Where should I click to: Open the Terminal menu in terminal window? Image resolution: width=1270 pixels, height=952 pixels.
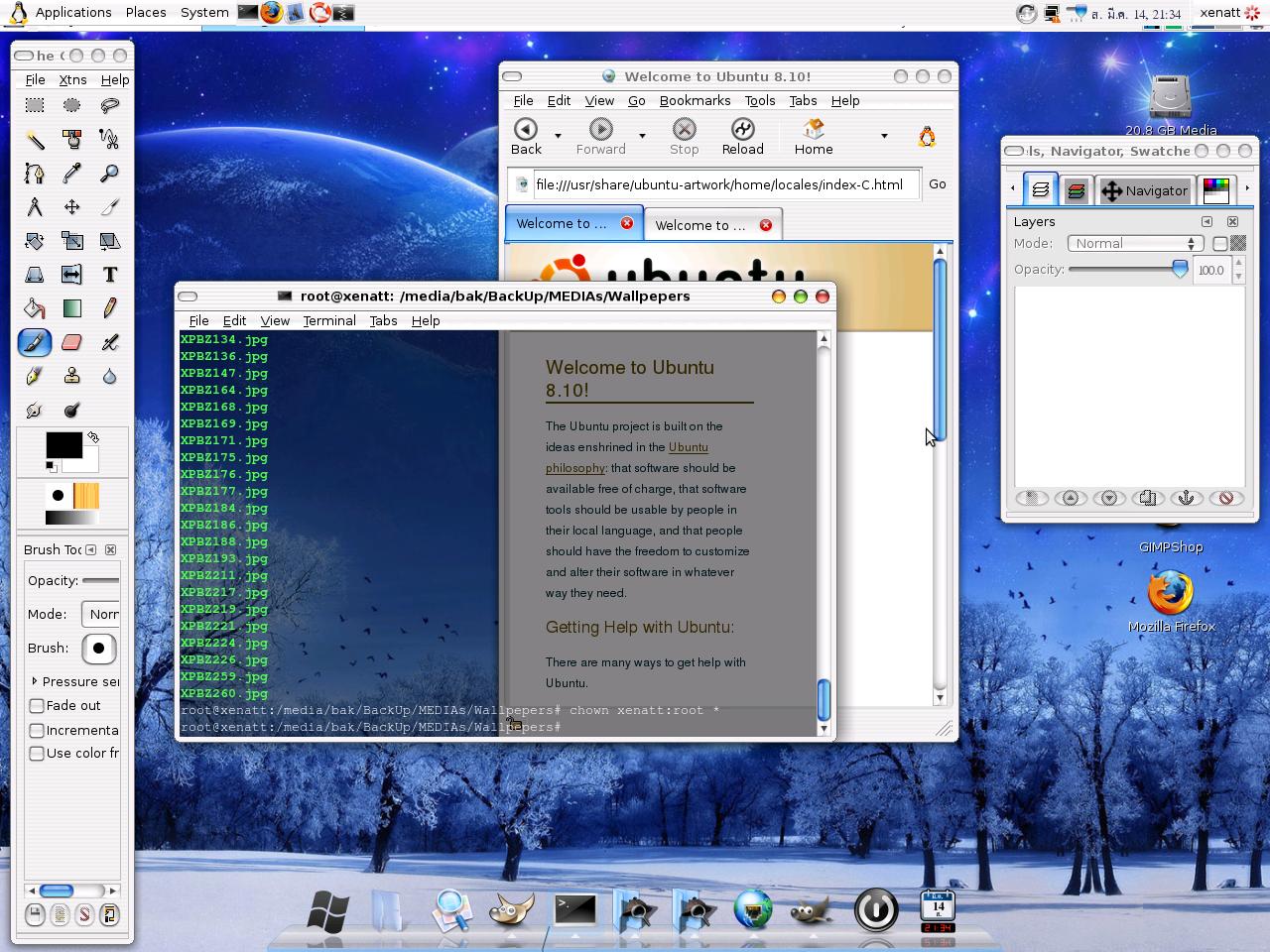click(x=329, y=320)
